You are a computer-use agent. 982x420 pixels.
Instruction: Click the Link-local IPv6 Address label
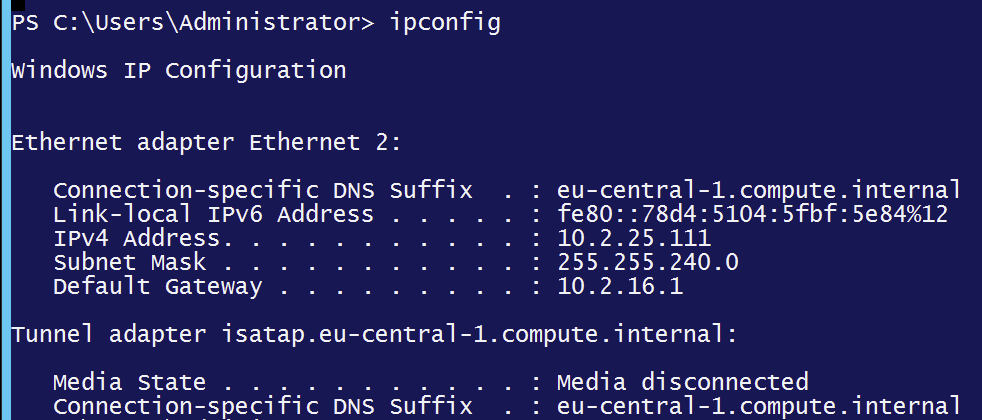pyautogui.click(x=213, y=215)
